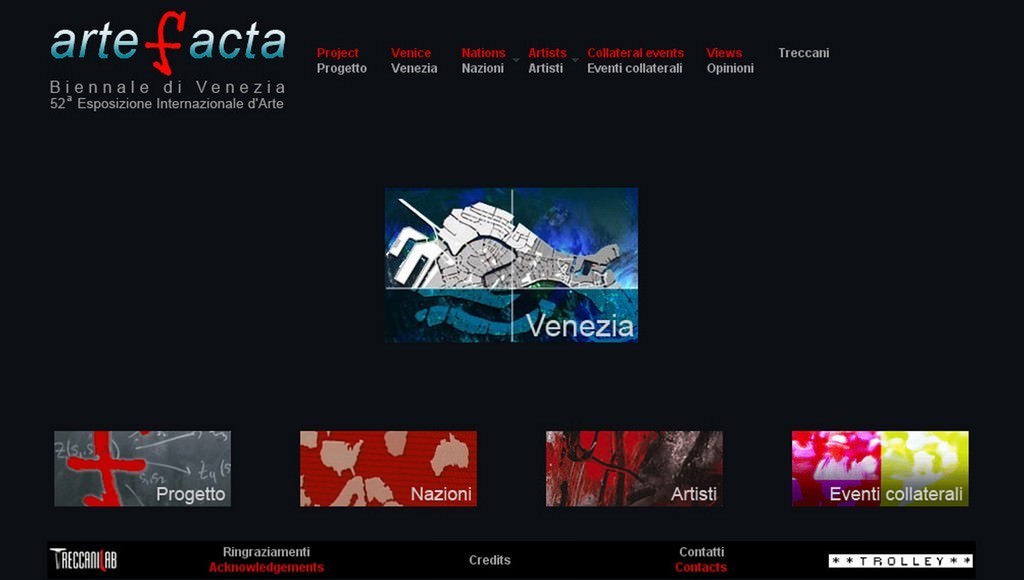Open the Views / Opinioni menu item
The image size is (1024, 580).
(x=729, y=61)
